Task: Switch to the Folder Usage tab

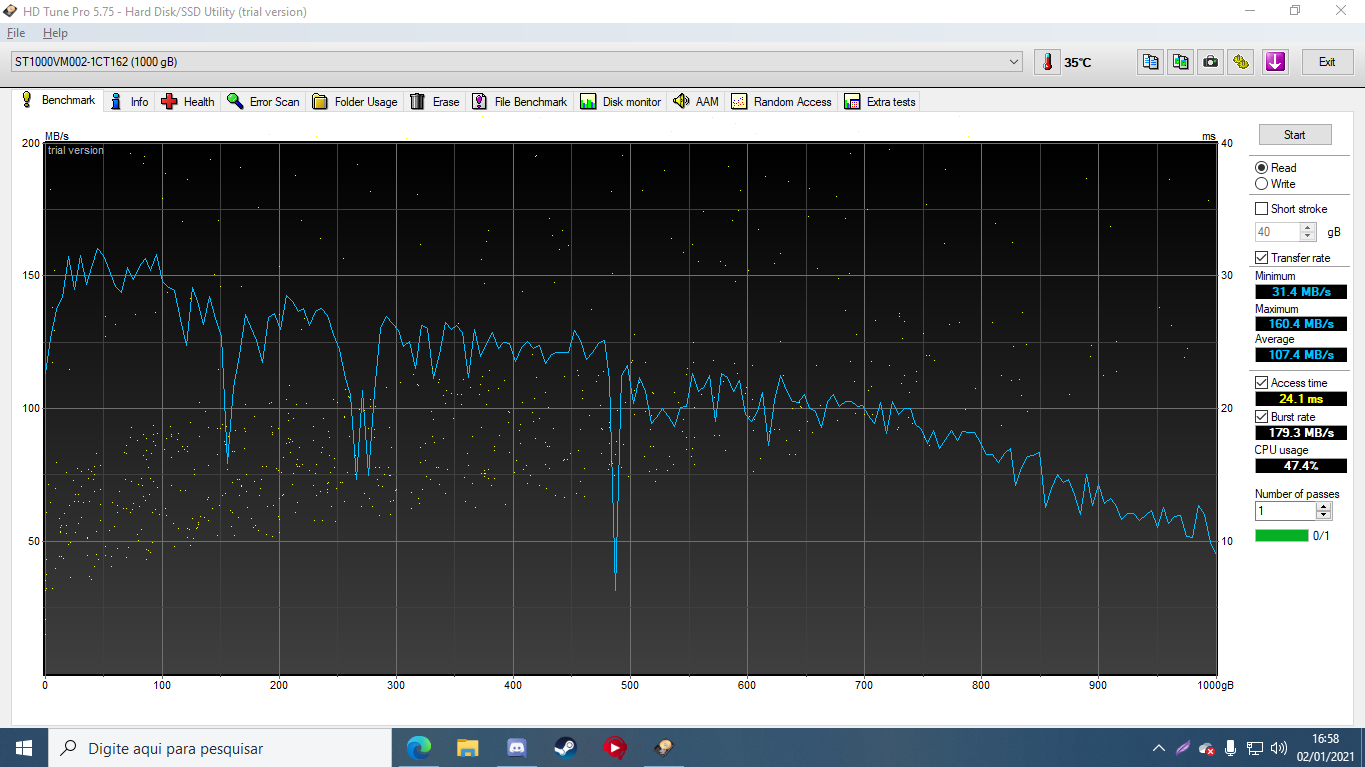Action: pyautogui.click(x=355, y=102)
